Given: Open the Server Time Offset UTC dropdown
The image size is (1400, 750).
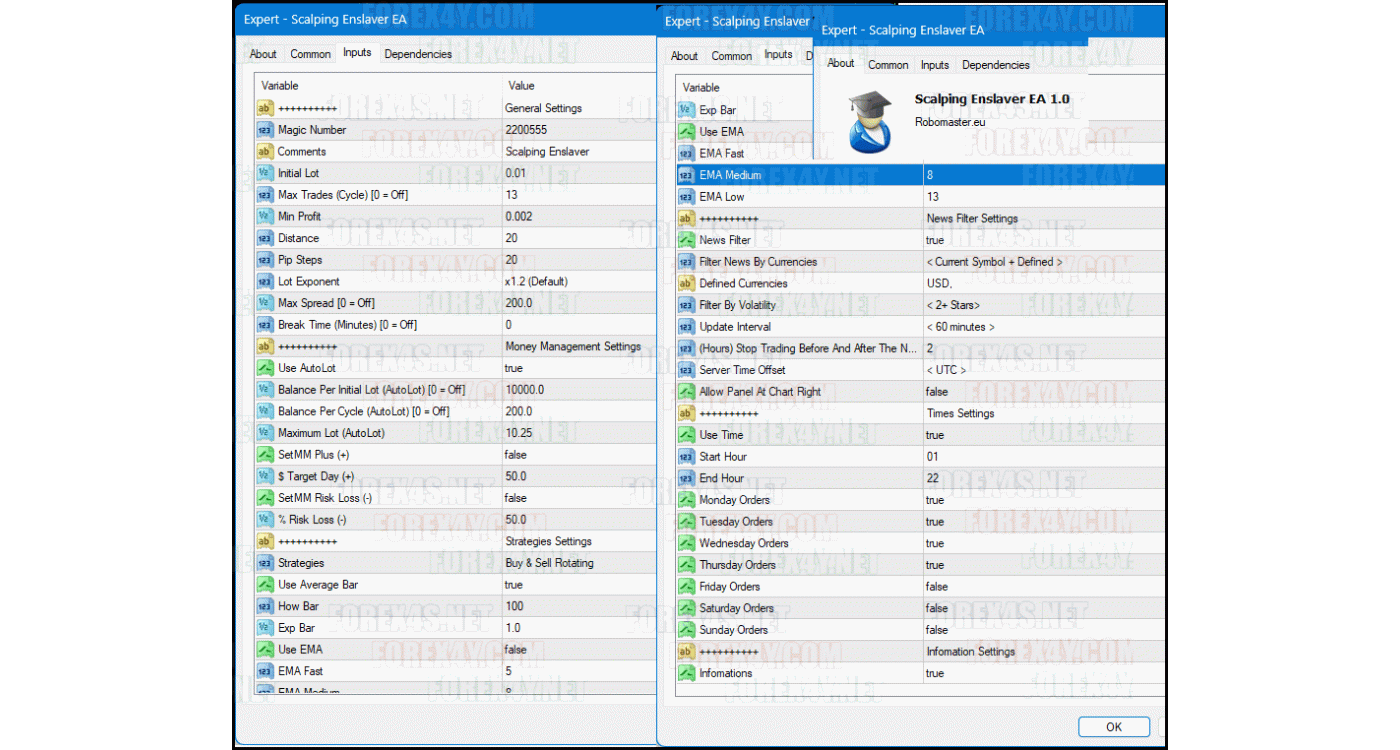Looking at the screenshot, I should tap(946, 370).
